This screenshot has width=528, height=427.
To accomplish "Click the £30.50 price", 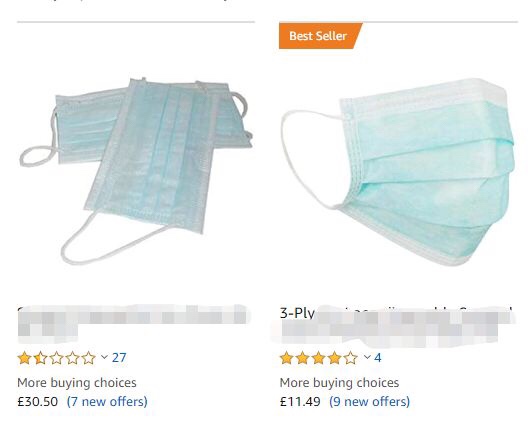I will (x=38, y=402).
